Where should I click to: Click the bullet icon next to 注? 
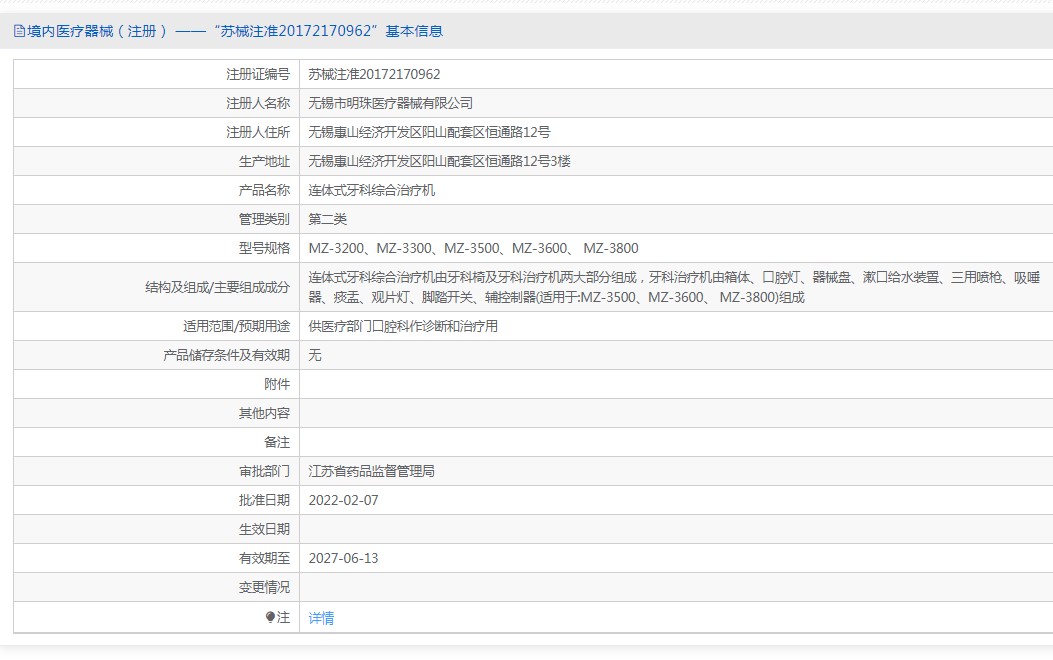point(270,618)
